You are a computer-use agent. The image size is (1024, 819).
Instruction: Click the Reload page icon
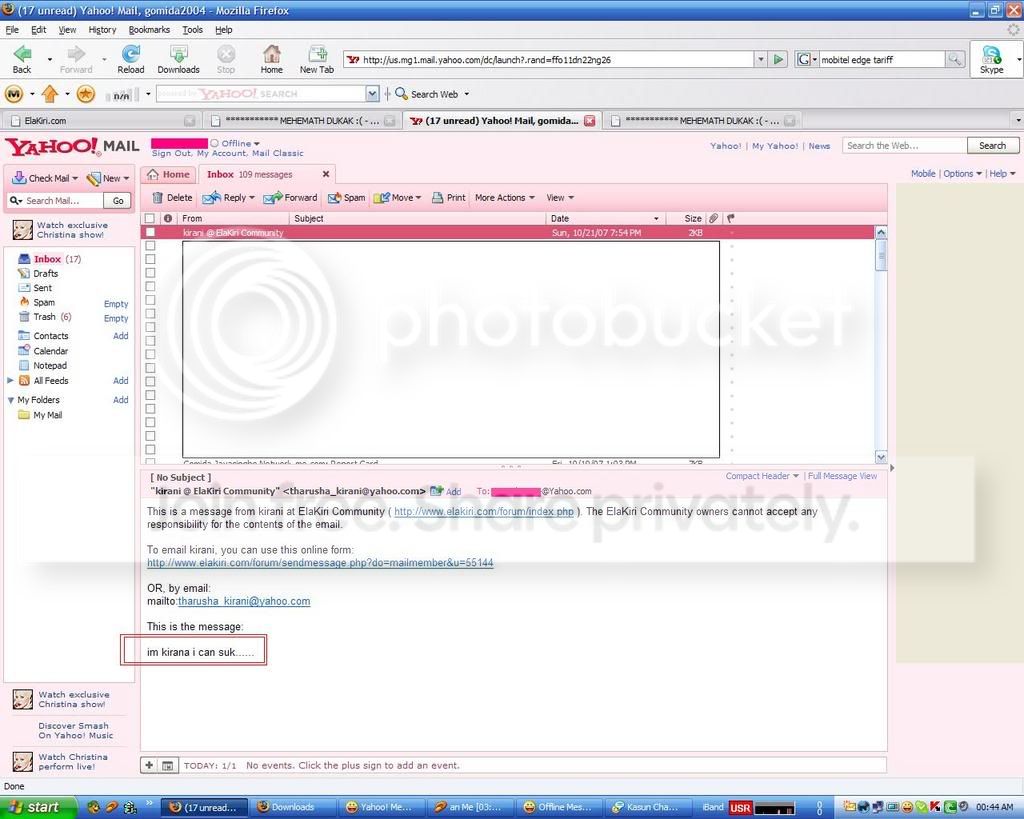pos(131,54)
